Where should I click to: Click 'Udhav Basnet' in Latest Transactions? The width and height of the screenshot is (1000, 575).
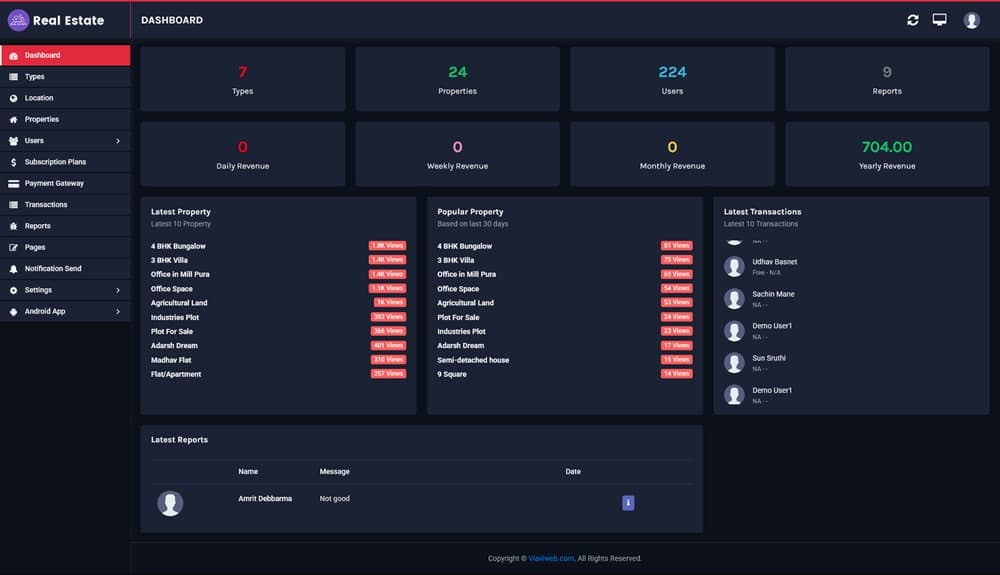tap(774, 262)
